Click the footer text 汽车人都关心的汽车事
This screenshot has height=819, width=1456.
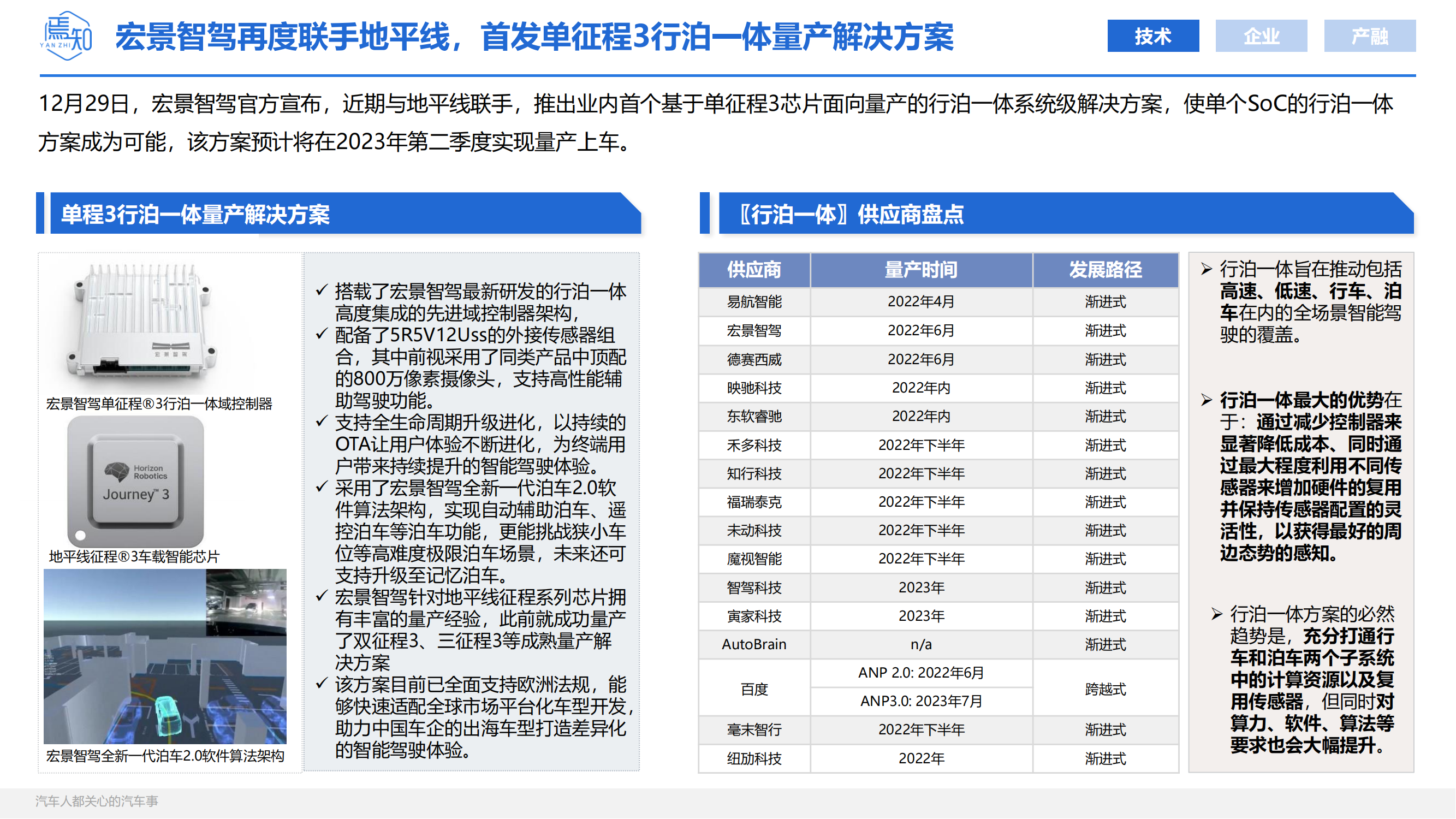click(97, 802)
